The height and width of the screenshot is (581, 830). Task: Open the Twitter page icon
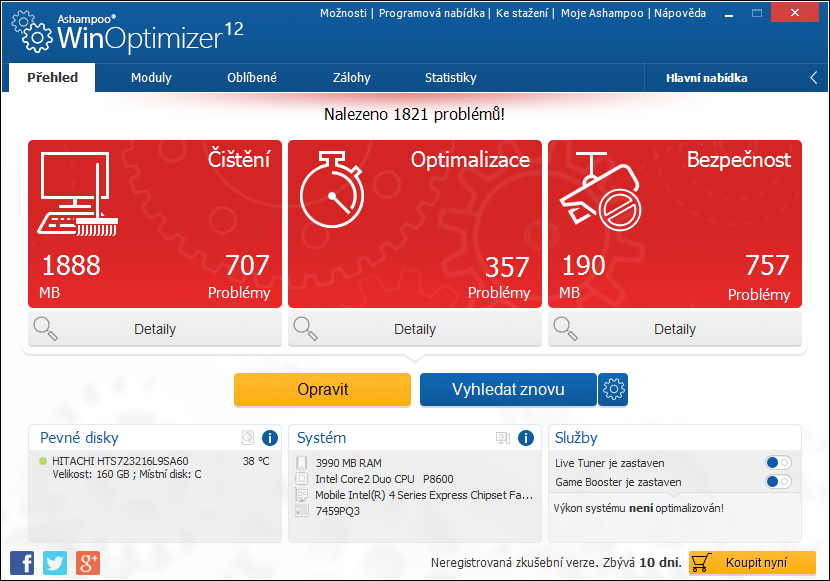pos(55,563)
